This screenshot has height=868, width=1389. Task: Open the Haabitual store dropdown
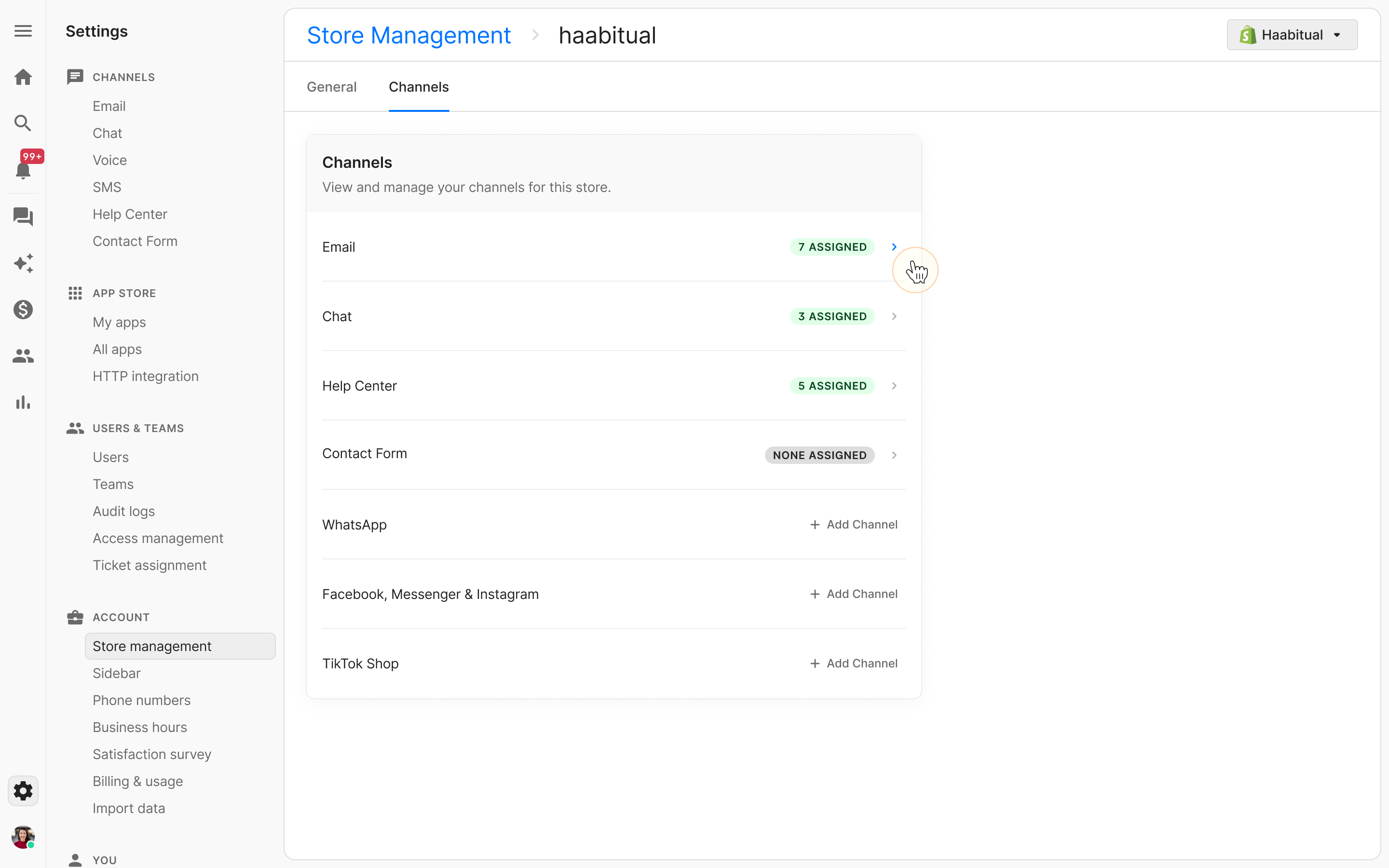point(1292,35)
